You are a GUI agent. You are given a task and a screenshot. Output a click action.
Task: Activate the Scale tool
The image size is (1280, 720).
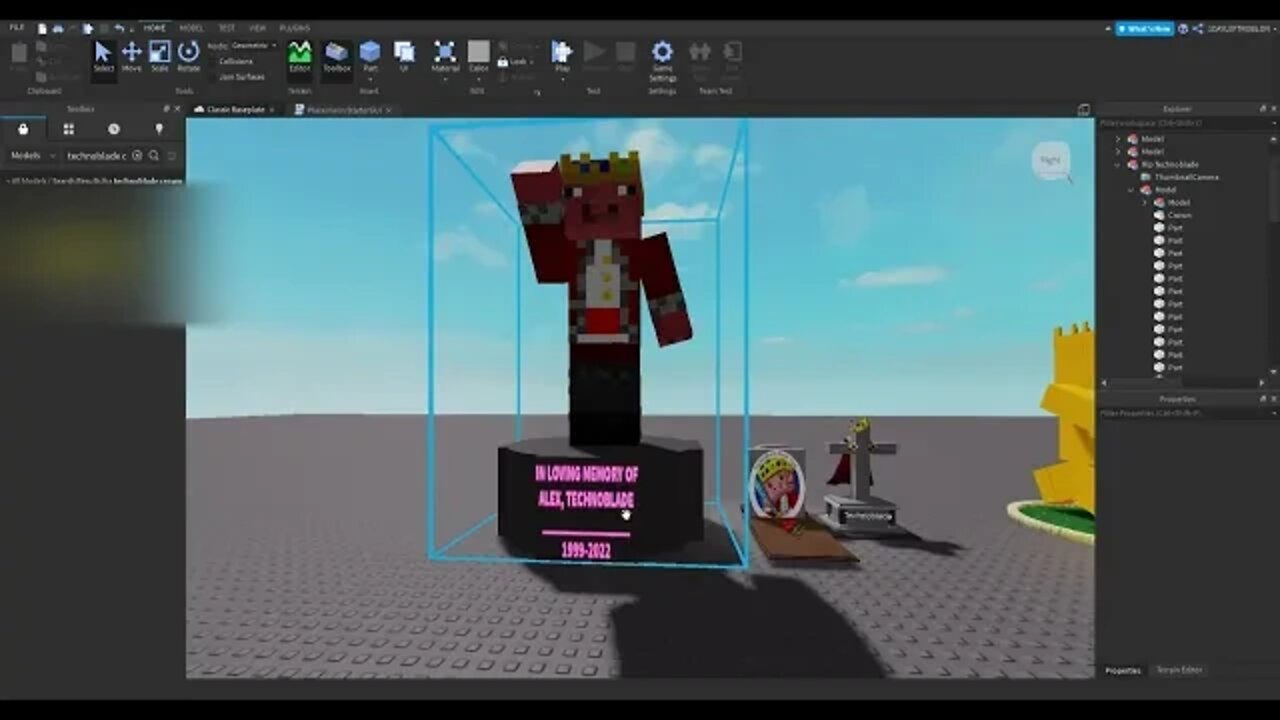[160, 56]
